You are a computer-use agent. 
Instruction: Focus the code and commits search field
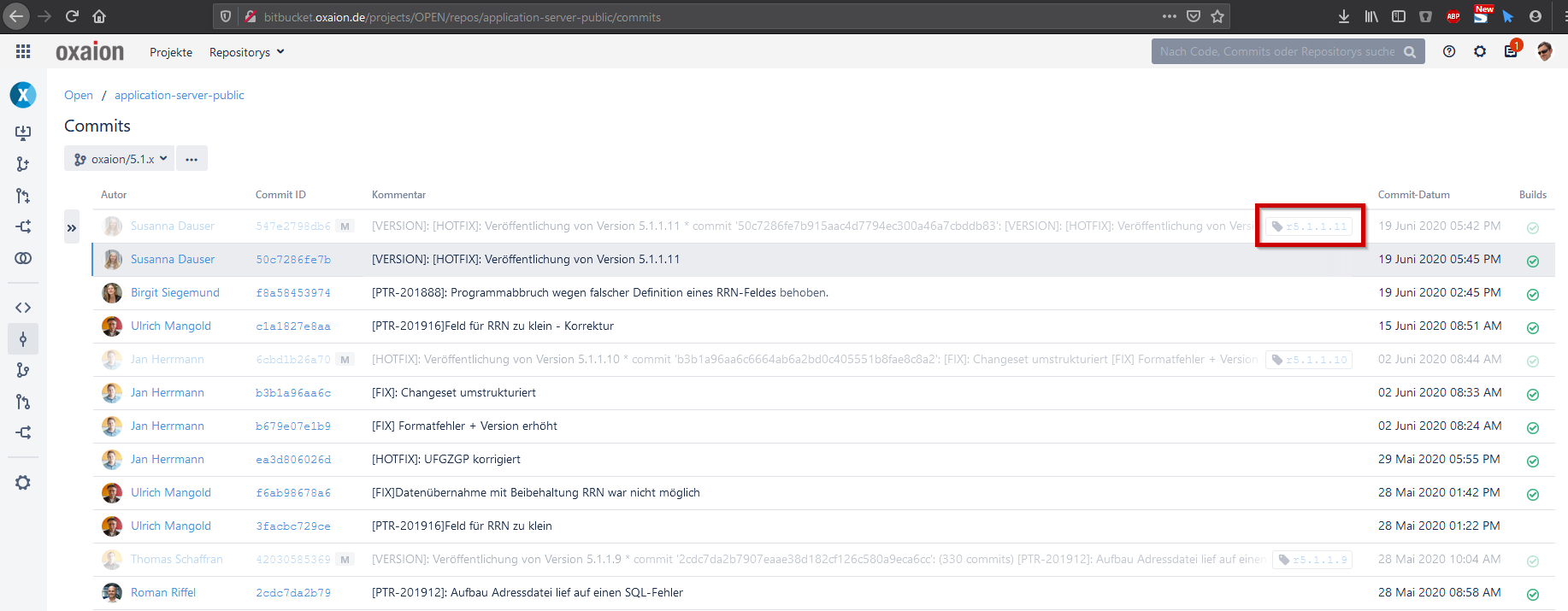[1278, 51]
